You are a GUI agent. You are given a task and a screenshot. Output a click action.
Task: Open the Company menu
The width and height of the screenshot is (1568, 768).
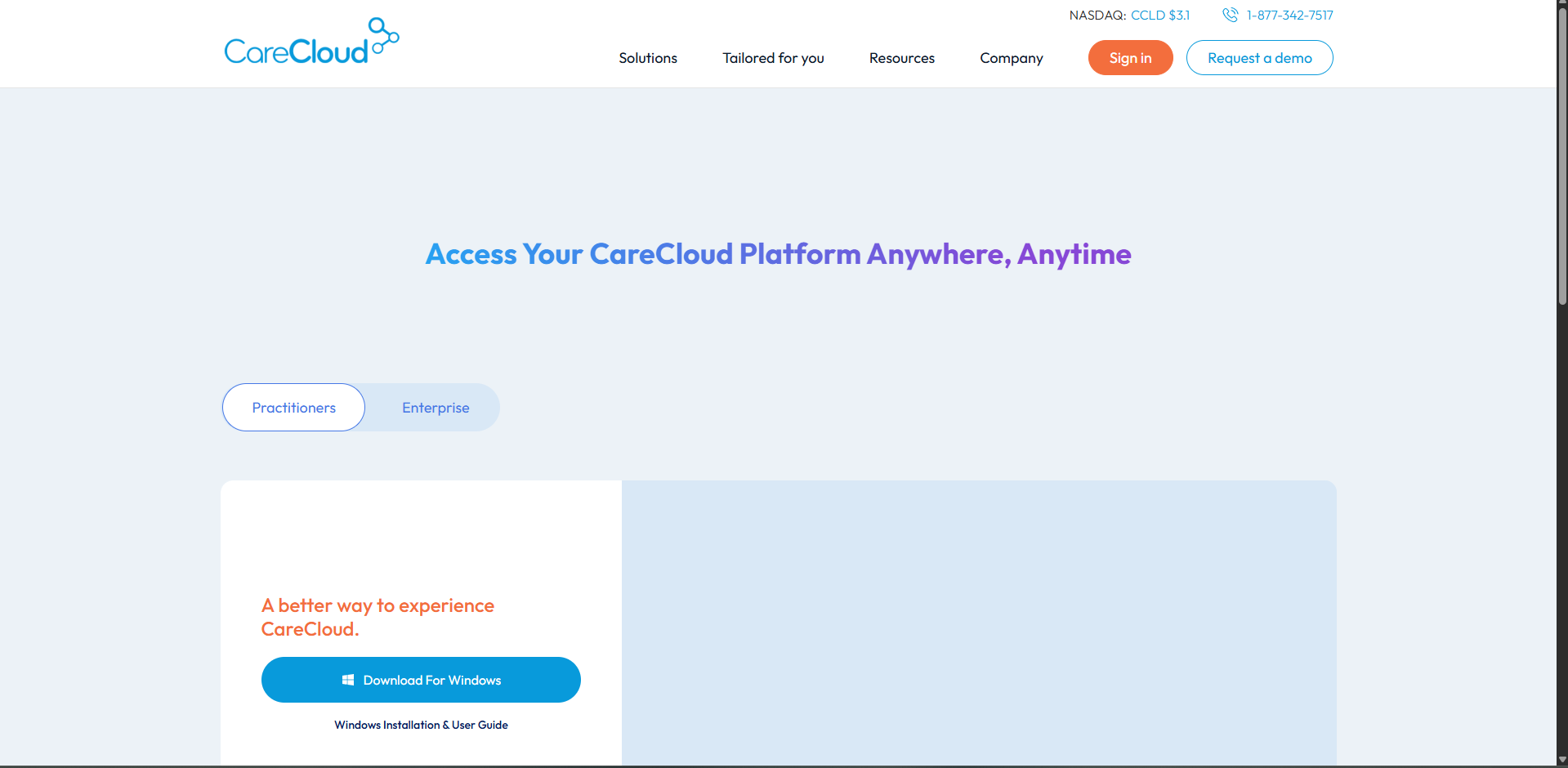(x=1011, y=57)
